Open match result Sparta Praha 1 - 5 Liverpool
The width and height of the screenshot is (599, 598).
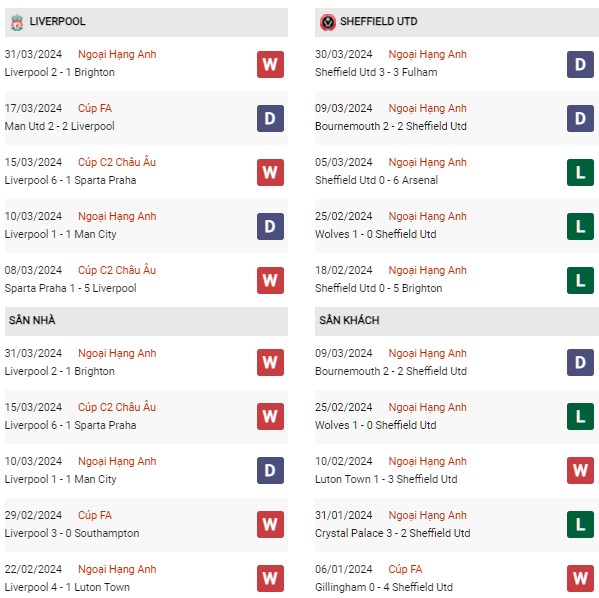pos(70,288)
